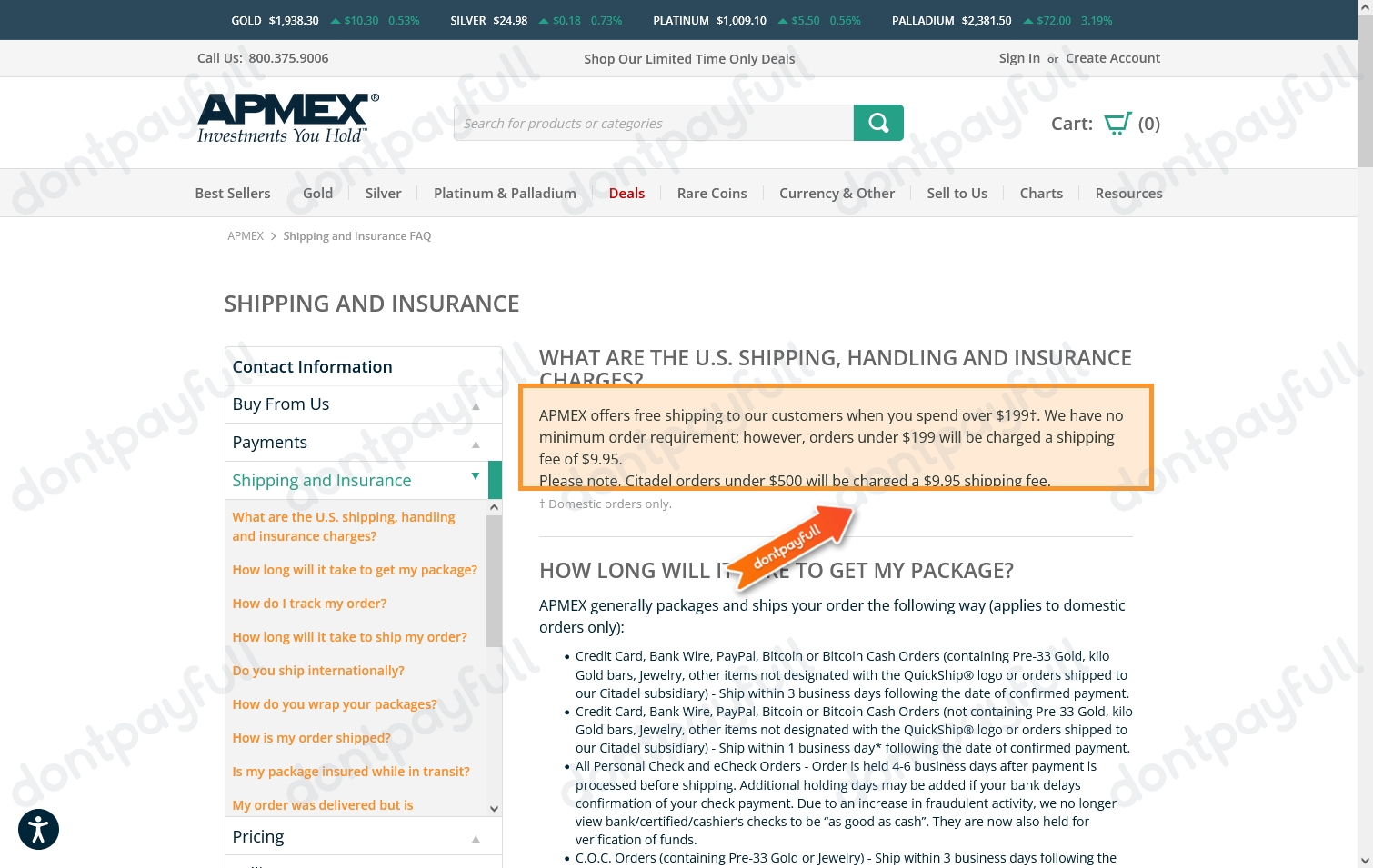Click the green gold price up-arrow indicator

[336, 19]
